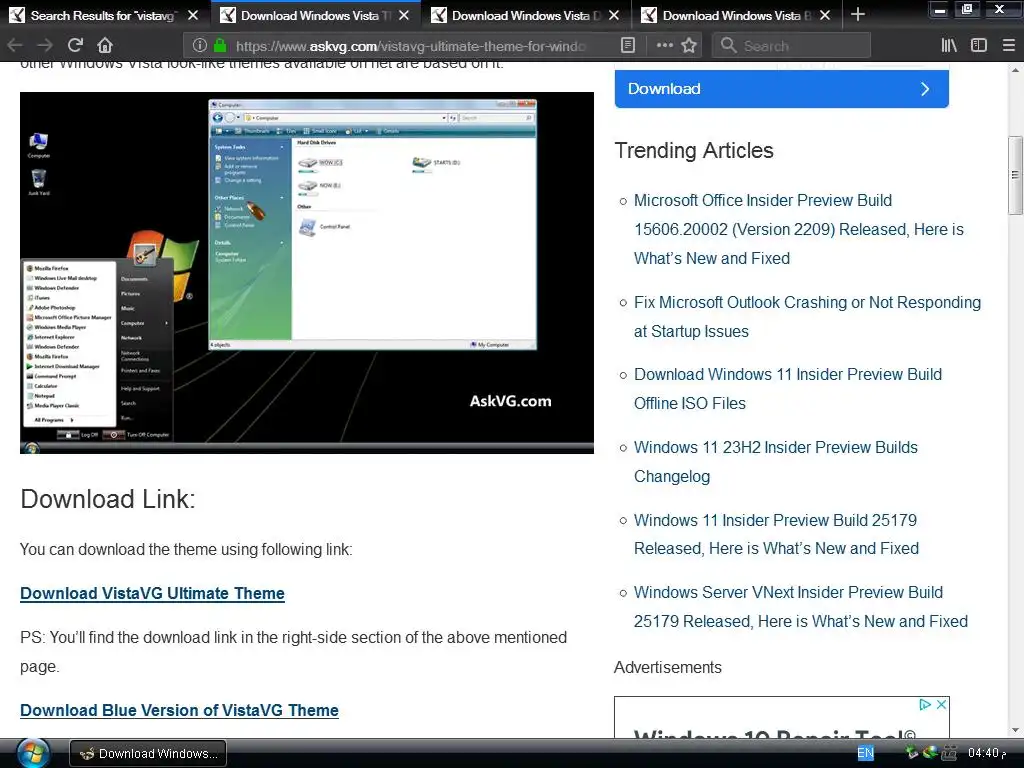This screenshot has height=768, width=1024.
Task: Go to the Home page icon
Action: click(105, 45)
